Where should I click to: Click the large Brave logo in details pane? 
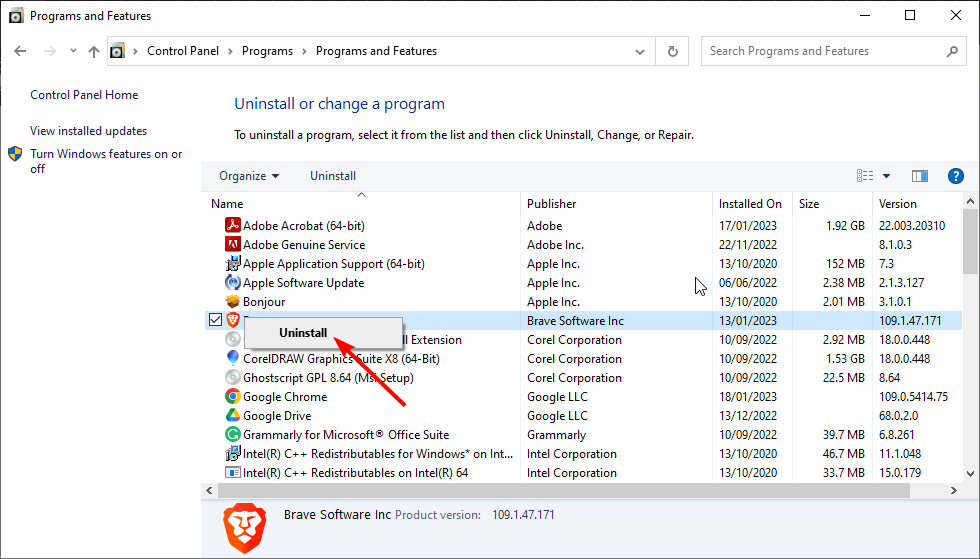pos(244,528)
